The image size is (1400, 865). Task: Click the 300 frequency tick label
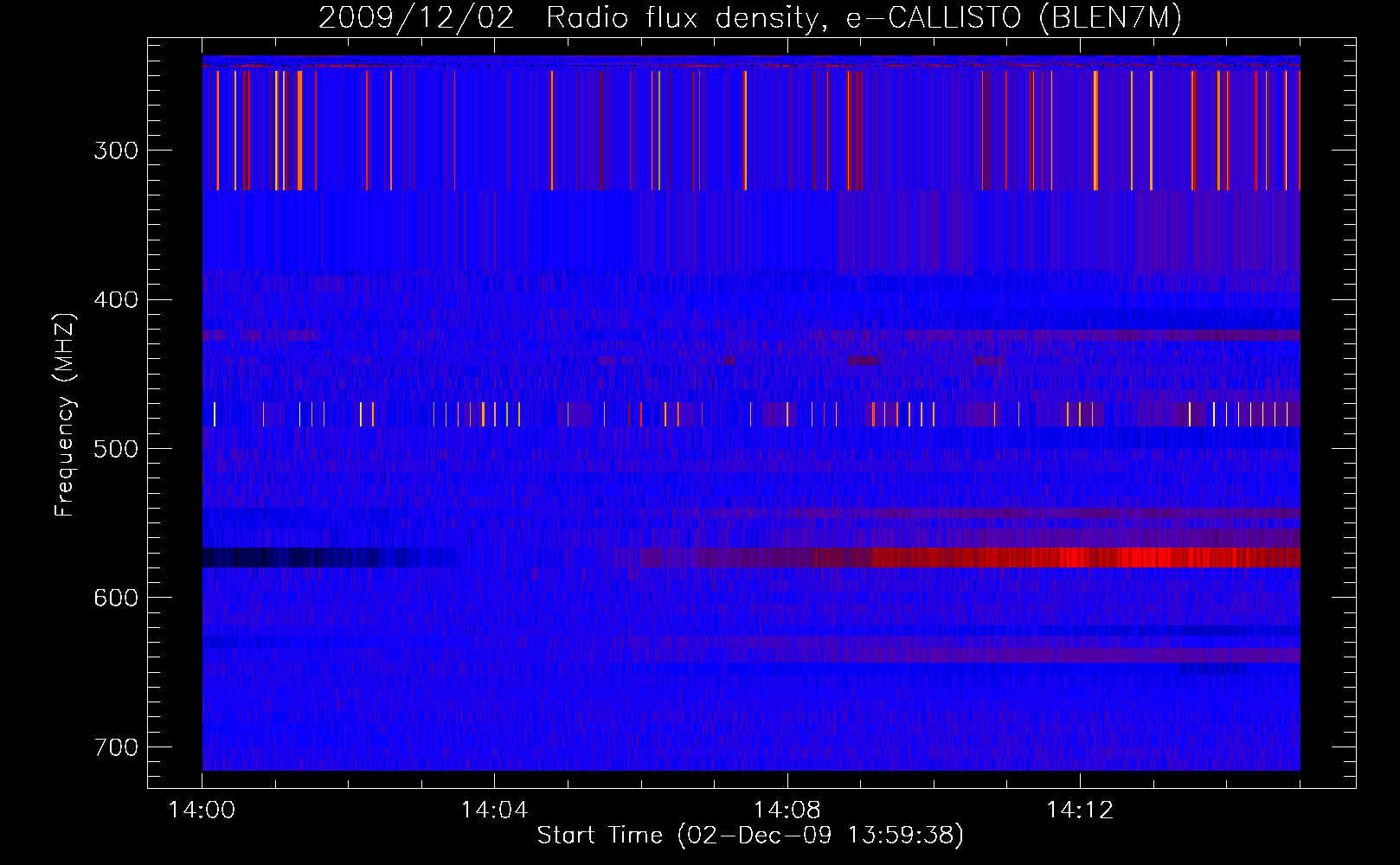click(x=116, y=151)
